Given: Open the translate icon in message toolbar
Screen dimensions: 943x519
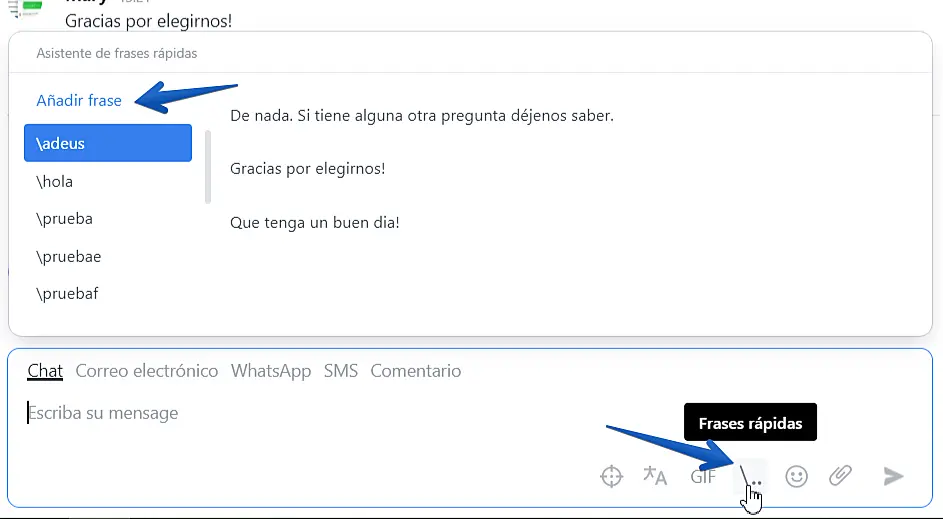Looking at the screenshot, I should pos(655,476).
